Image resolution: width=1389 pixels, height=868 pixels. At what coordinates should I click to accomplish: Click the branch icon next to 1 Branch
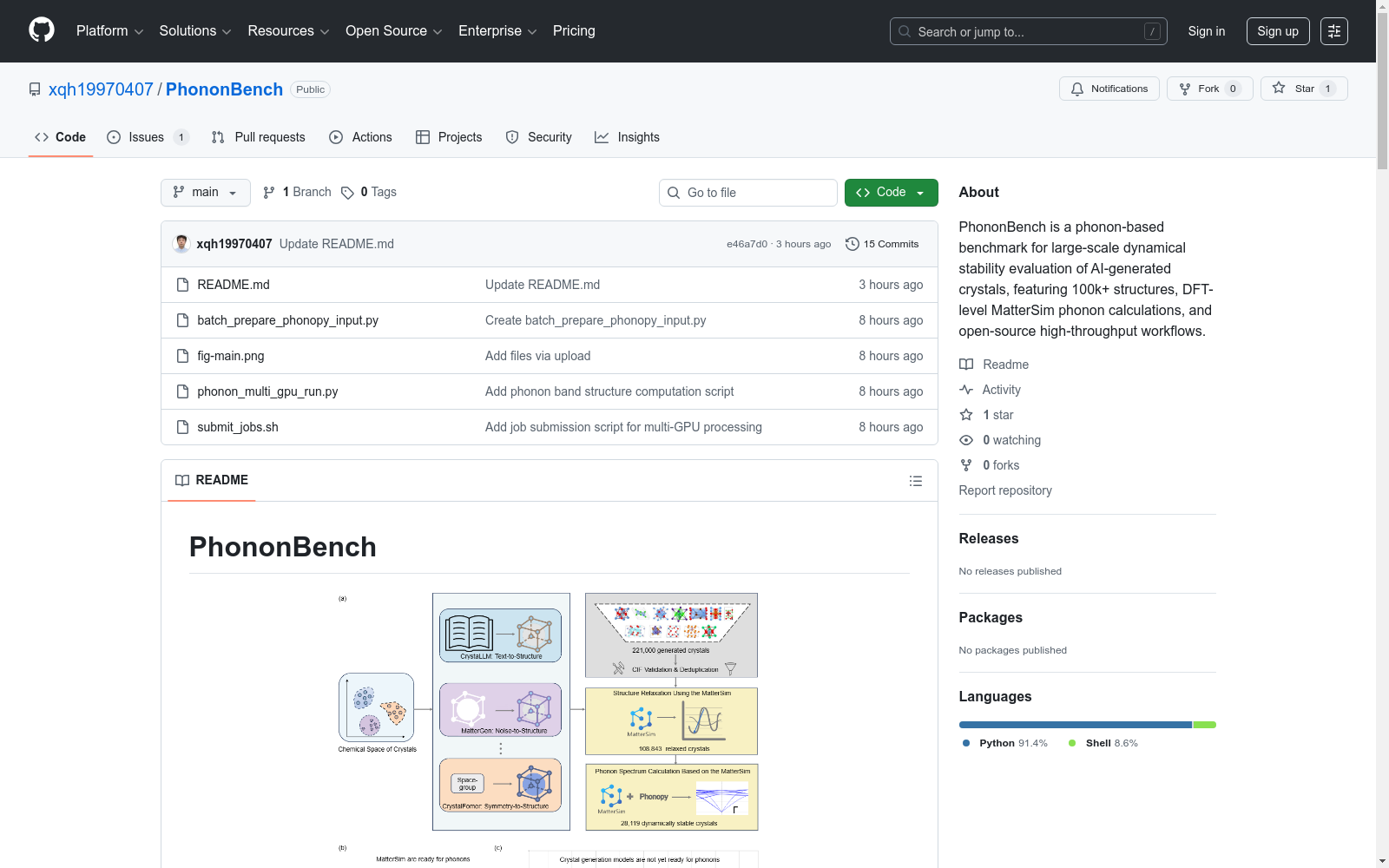coord(269,193)
